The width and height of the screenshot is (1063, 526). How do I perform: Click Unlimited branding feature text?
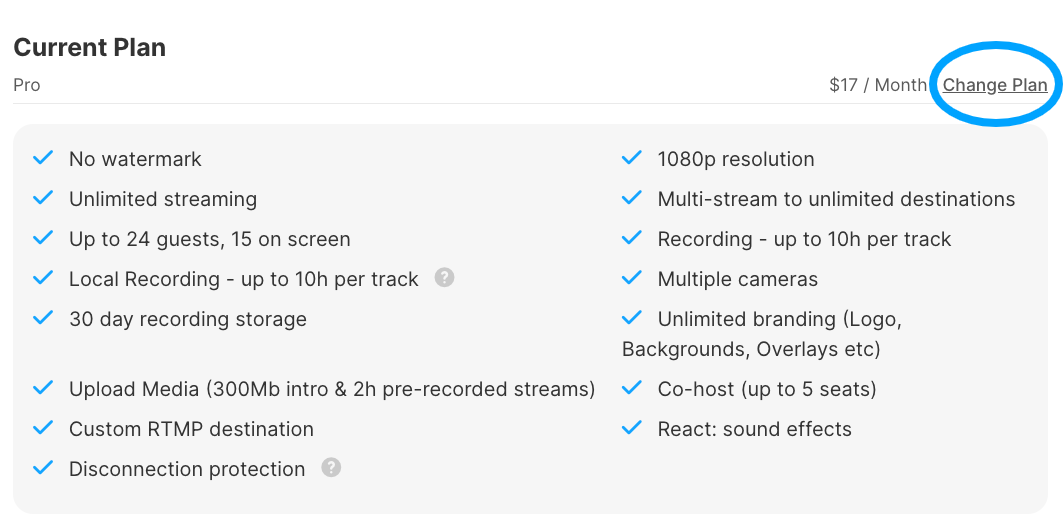(x=762, y=334)
